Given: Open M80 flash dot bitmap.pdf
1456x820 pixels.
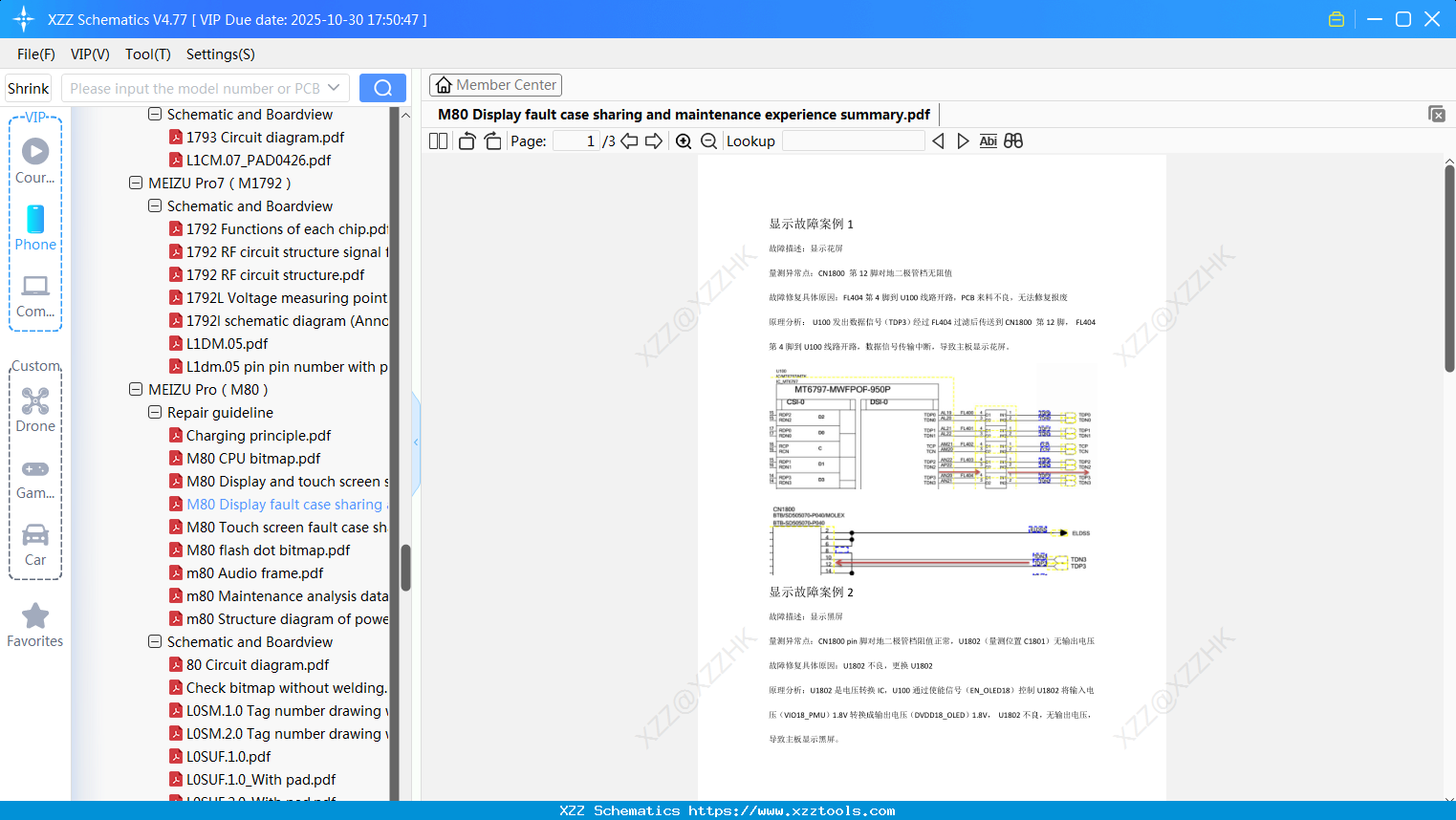Looking at the screenshot, I should [268, 550].
